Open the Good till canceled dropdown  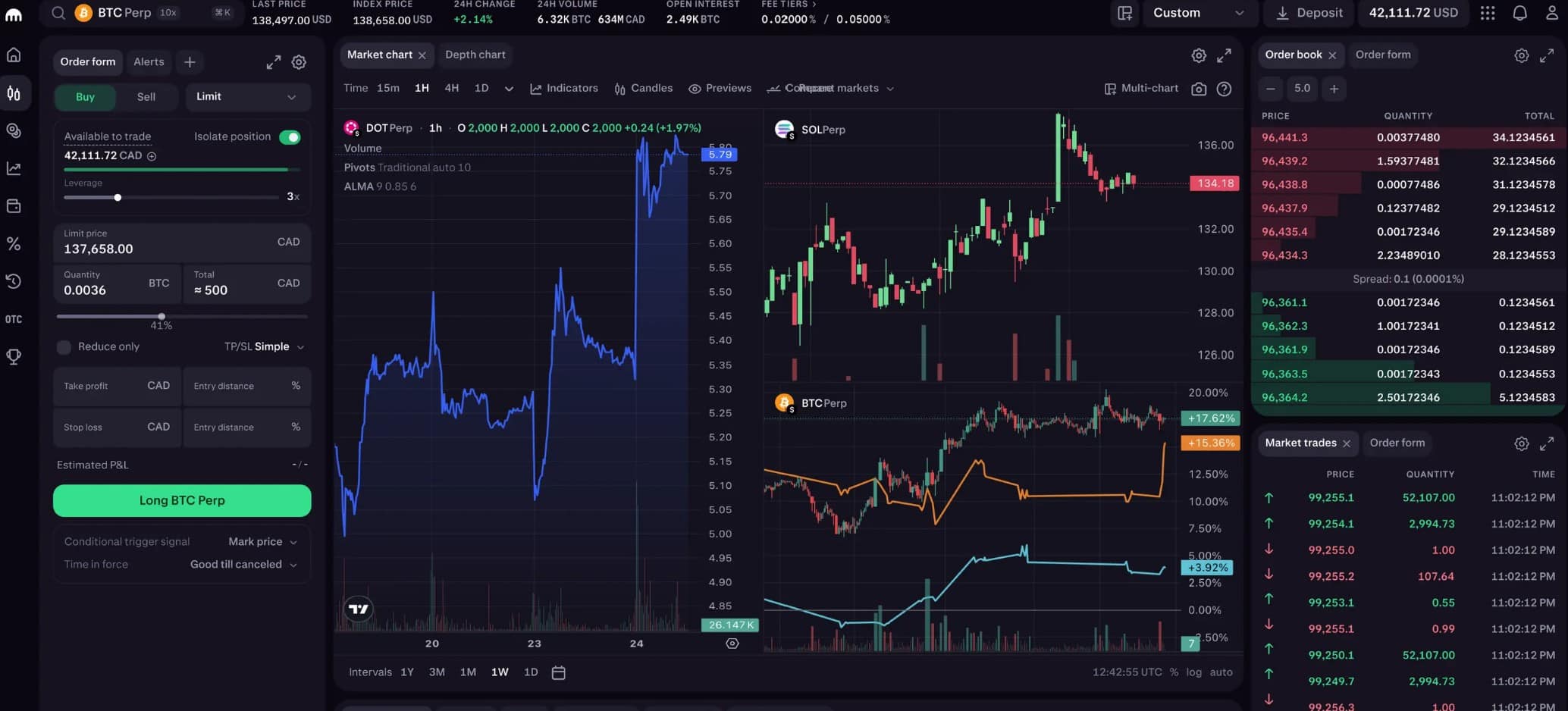tap(243, 564)
